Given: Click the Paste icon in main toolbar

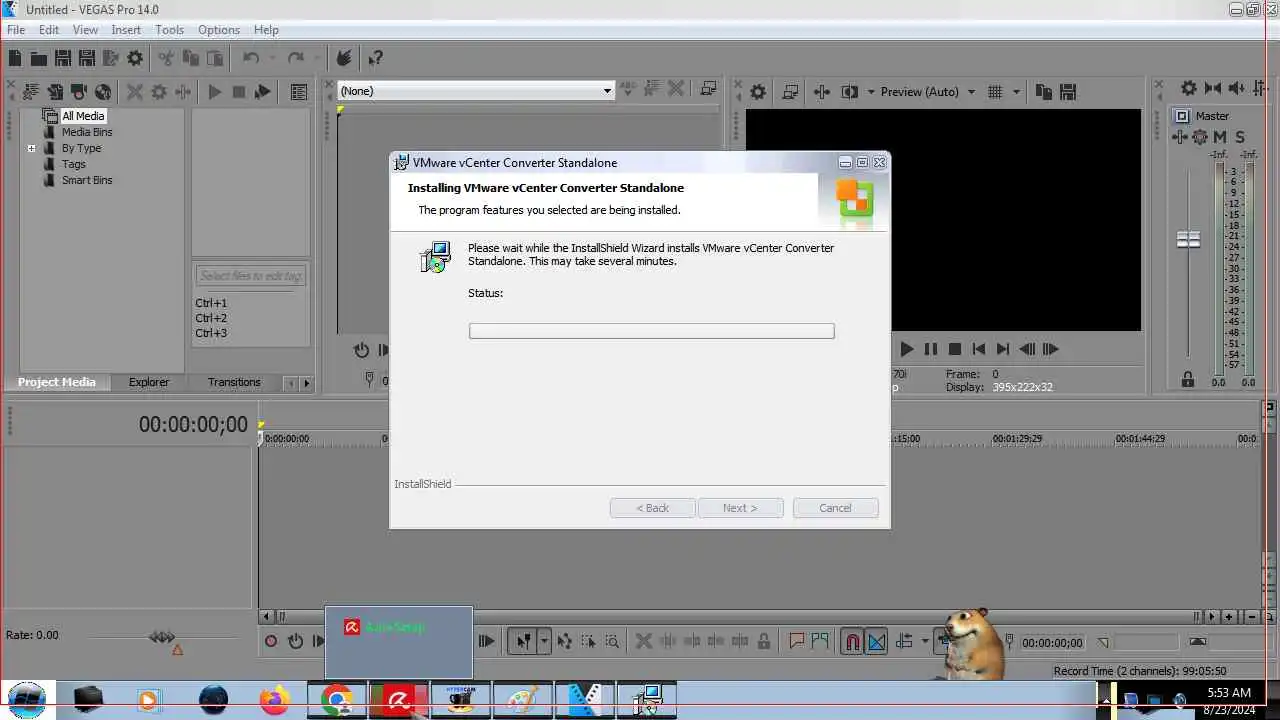Looking at the screenshot, I should (x=215, y=58).
